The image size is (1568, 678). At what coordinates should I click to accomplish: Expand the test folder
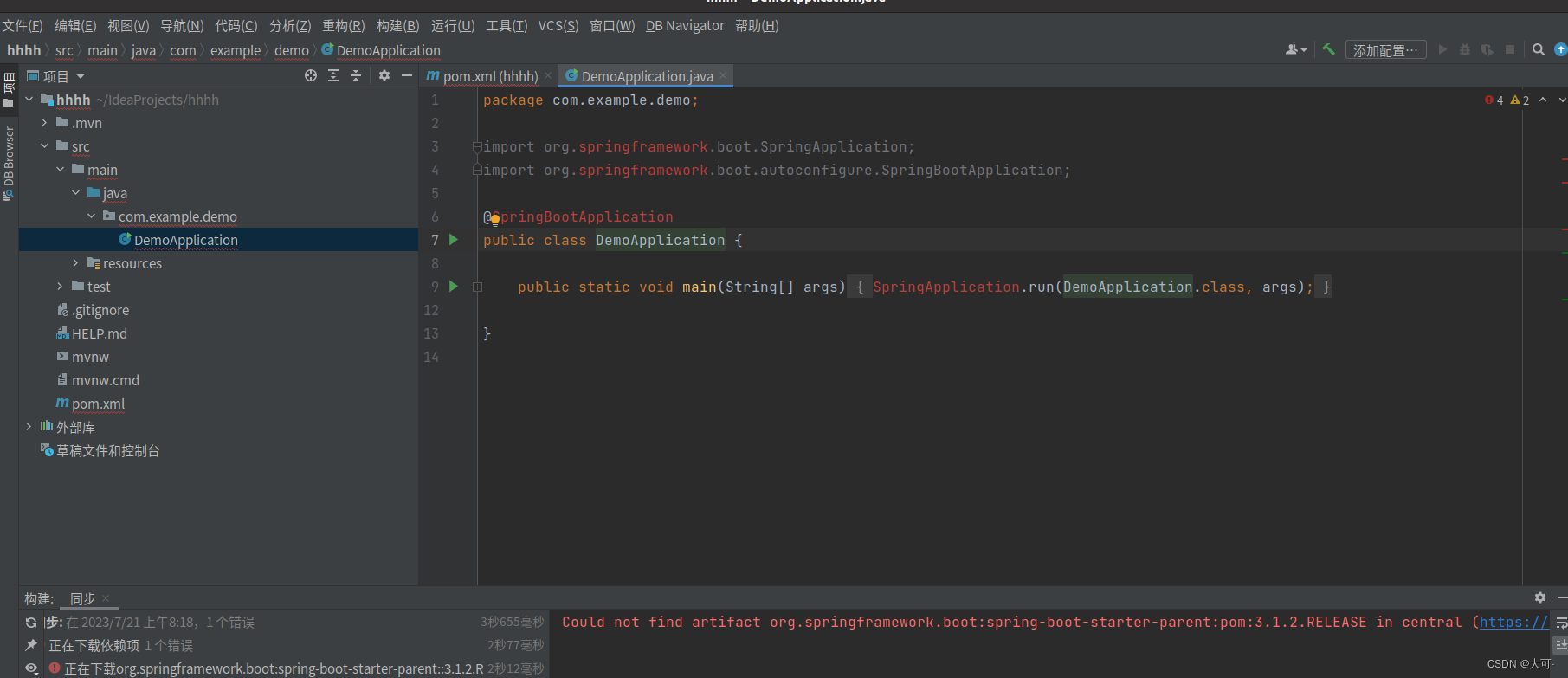coord(60,287)
